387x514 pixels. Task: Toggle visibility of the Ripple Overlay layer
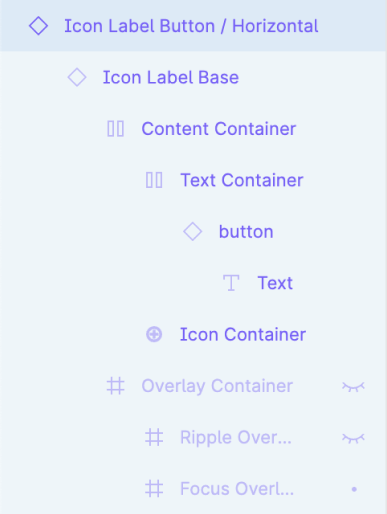click(354, 438)
